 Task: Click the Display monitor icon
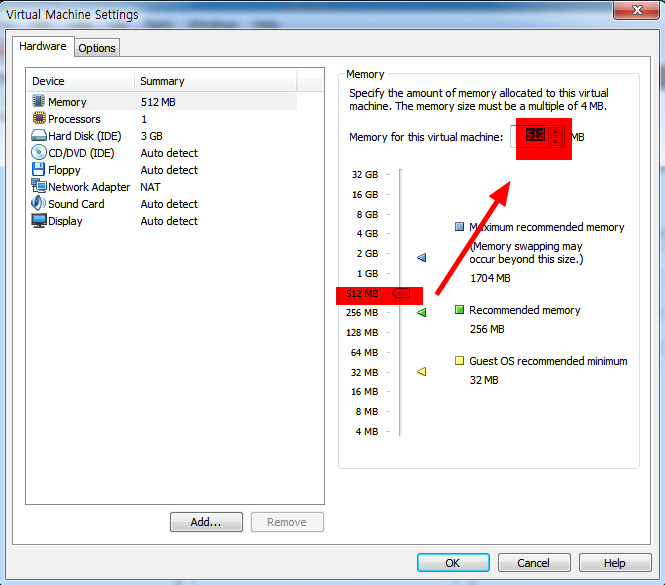pos(39,221)
